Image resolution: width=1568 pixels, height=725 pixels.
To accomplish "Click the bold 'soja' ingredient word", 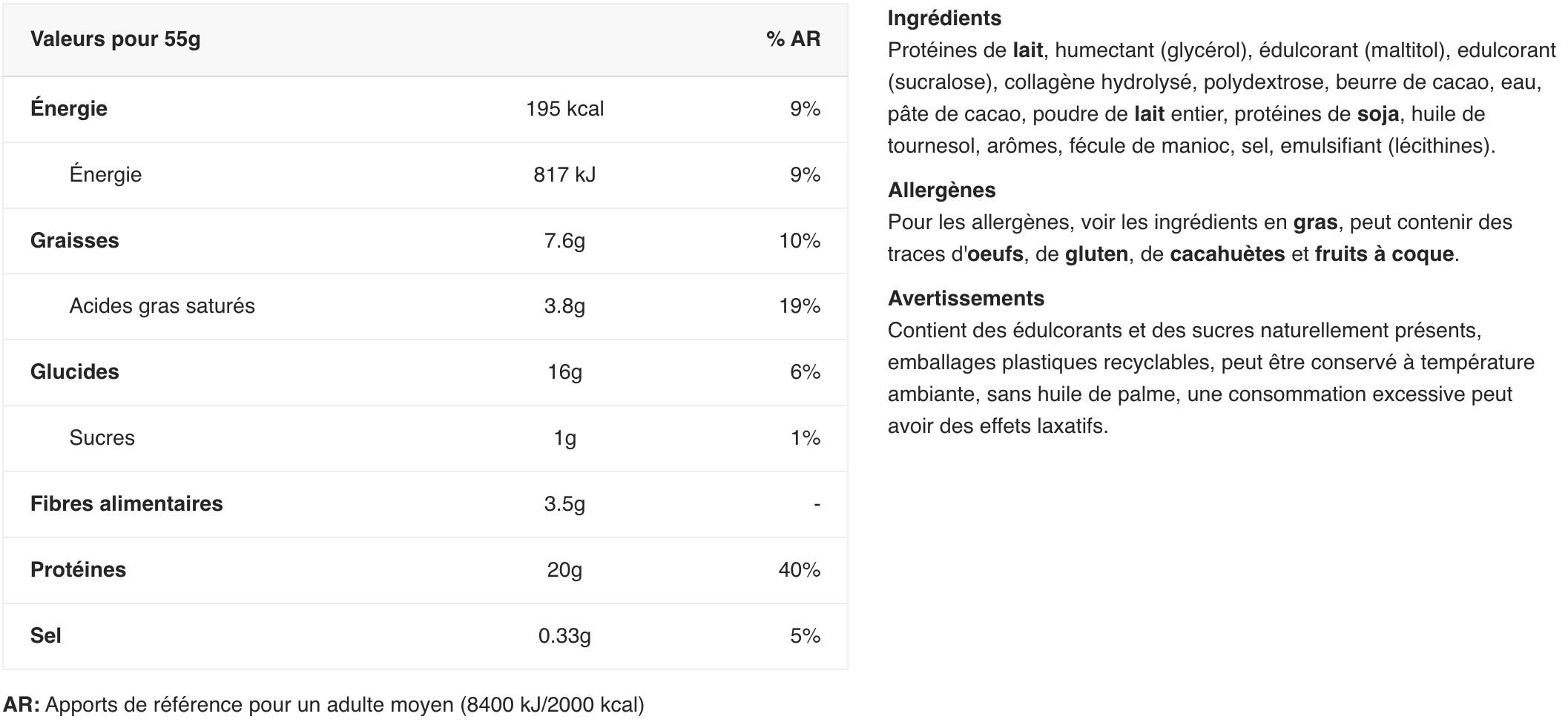I will click(x=1377, y=114).
